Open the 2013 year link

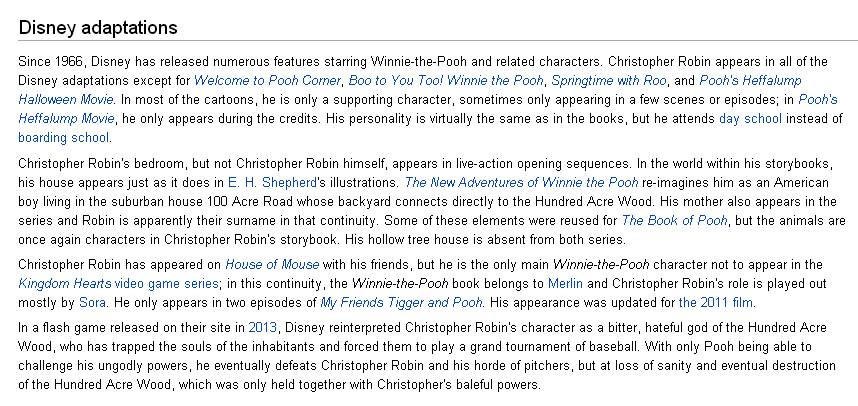[x=263, y=328]
